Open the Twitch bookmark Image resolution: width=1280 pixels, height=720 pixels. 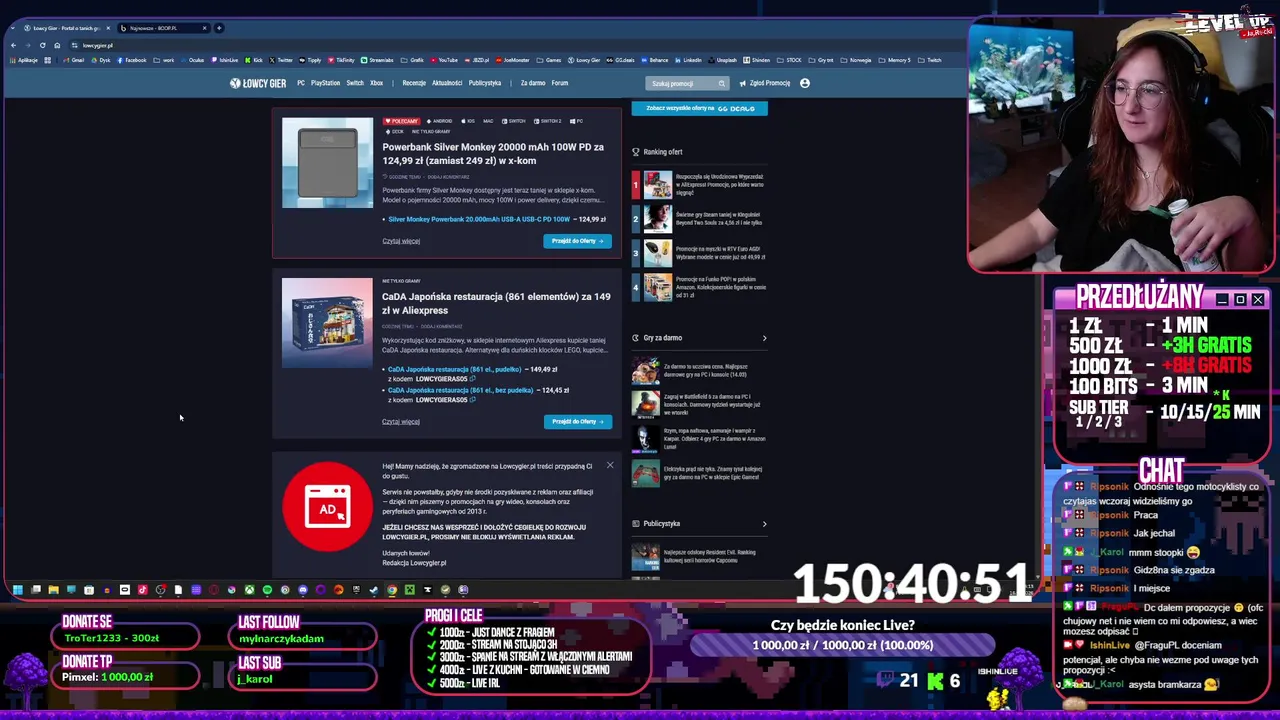tap(929, 60)
